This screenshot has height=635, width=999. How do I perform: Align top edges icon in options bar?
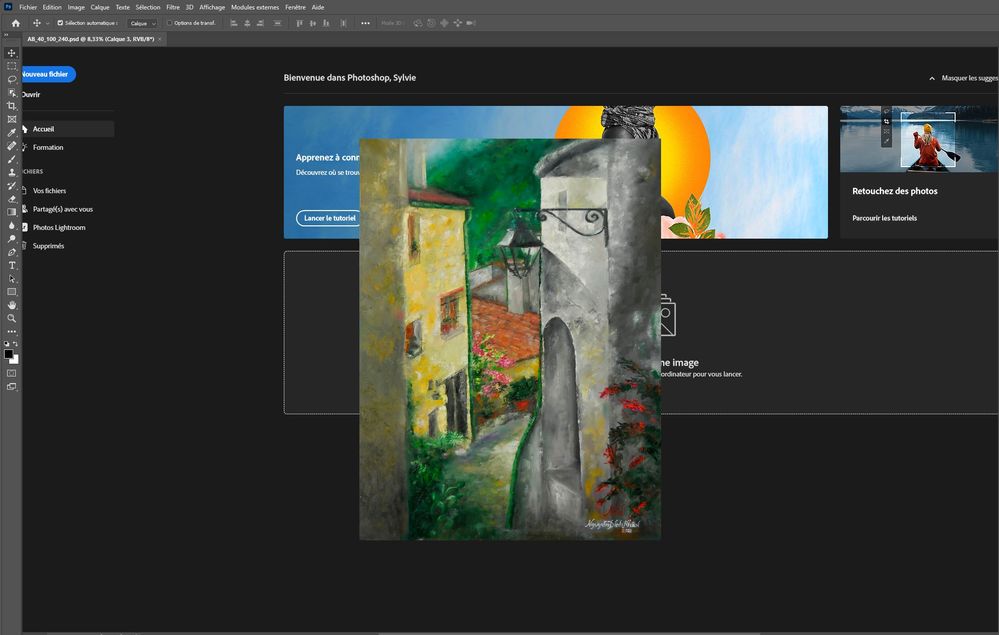point(299,23)
